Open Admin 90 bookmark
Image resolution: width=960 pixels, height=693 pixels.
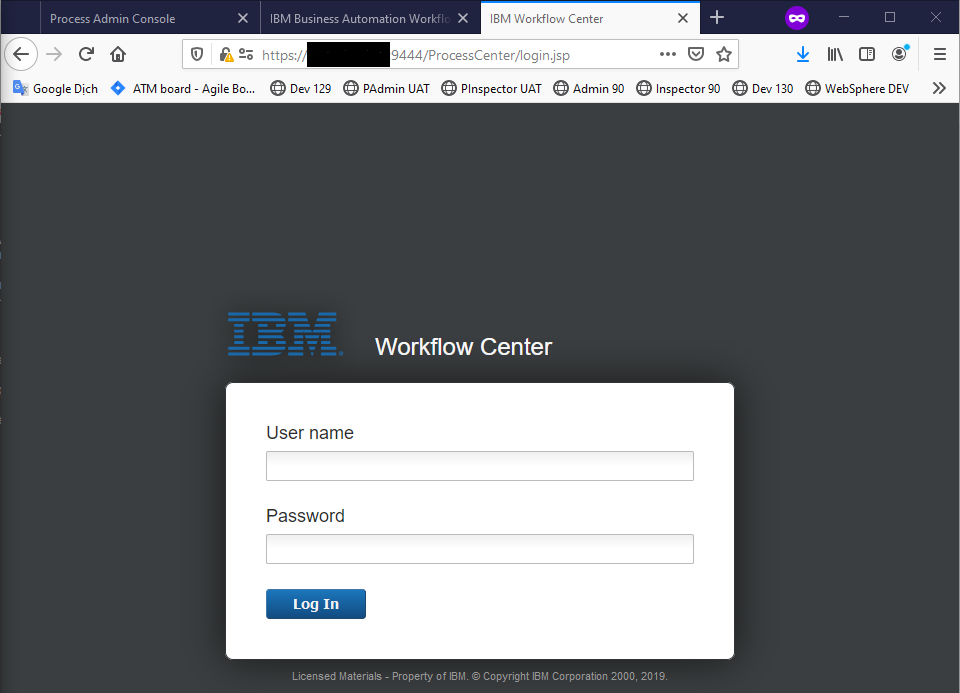(588, 88)
